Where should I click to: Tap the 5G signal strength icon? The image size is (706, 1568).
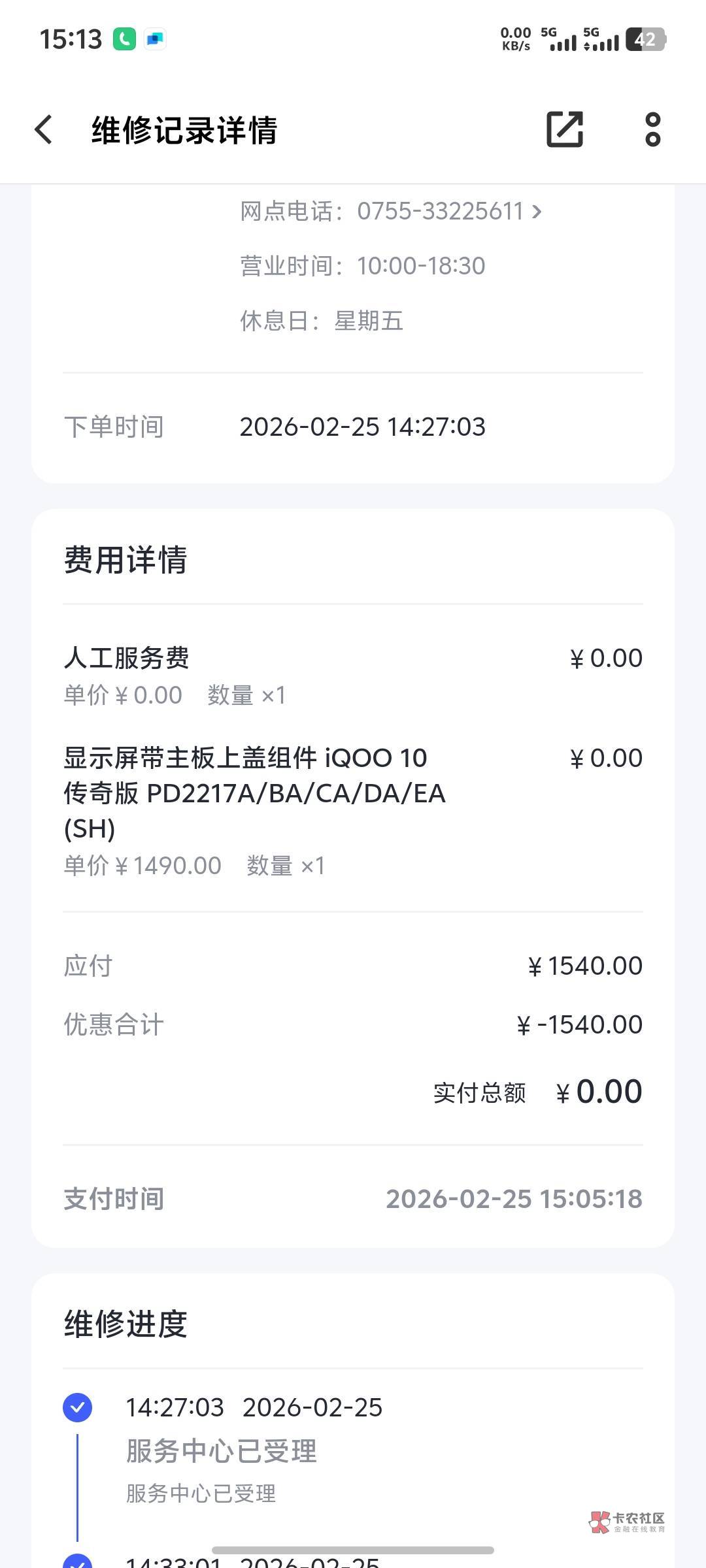coord(562,39)
